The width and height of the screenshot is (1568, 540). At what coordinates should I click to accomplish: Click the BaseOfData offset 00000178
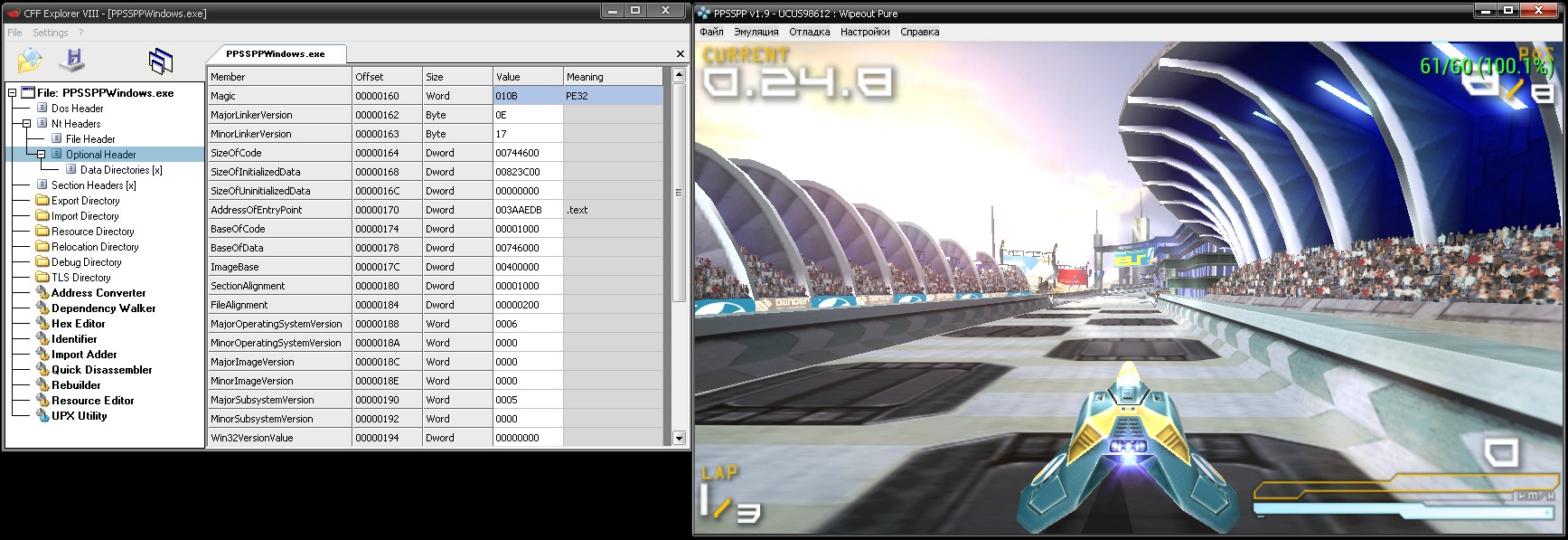tap(387, 248)
